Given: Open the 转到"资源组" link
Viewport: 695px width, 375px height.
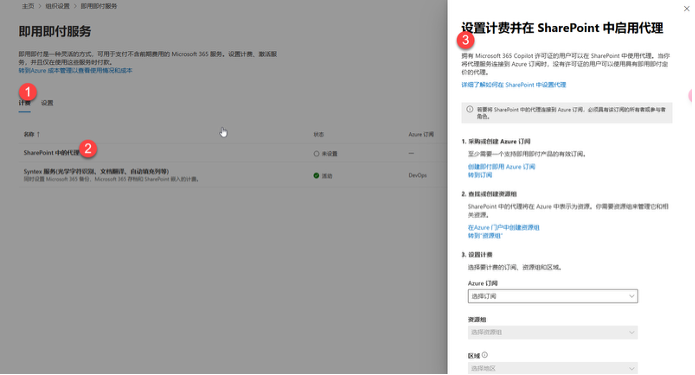Looking at the screenshot, I should 485,236.
